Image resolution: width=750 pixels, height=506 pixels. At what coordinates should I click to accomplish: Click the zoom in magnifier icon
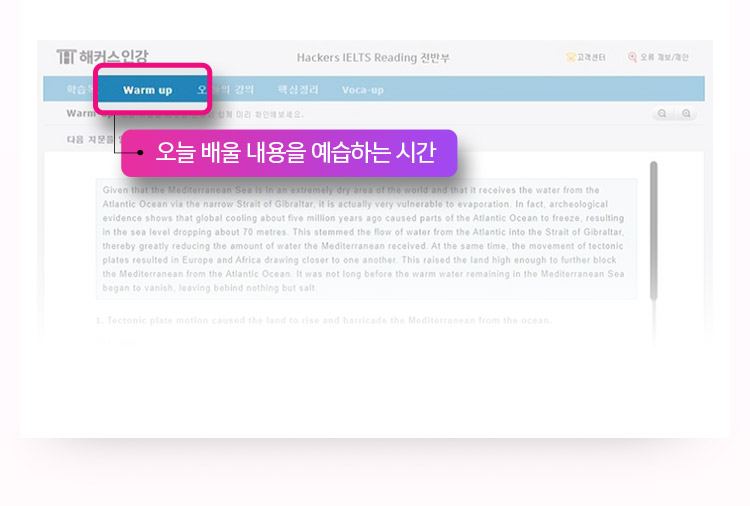click(x=686, y=113)
